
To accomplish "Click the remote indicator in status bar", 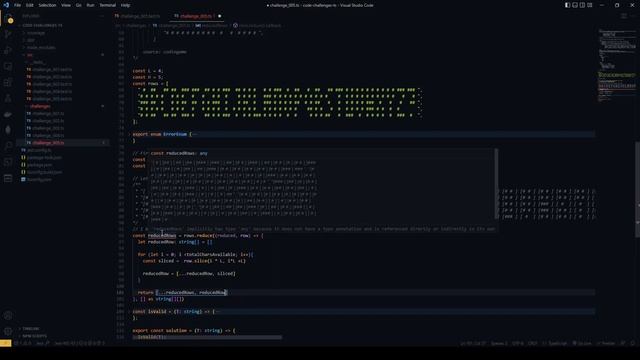I will point(6,343).
